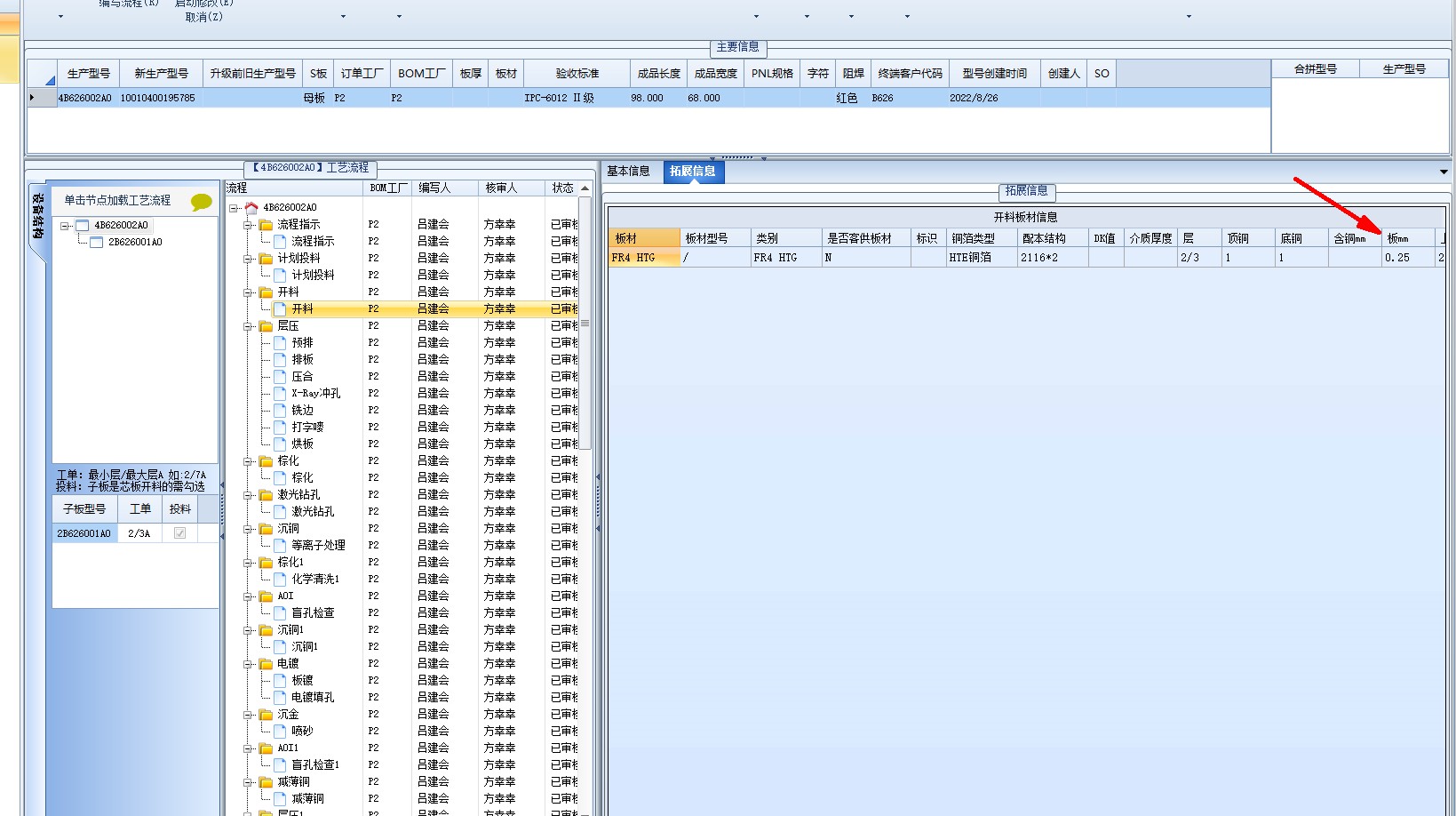Click the page icon next to 打字唛
The height and width of the screenshot is (816, 1456).
[x=281, y=427]
